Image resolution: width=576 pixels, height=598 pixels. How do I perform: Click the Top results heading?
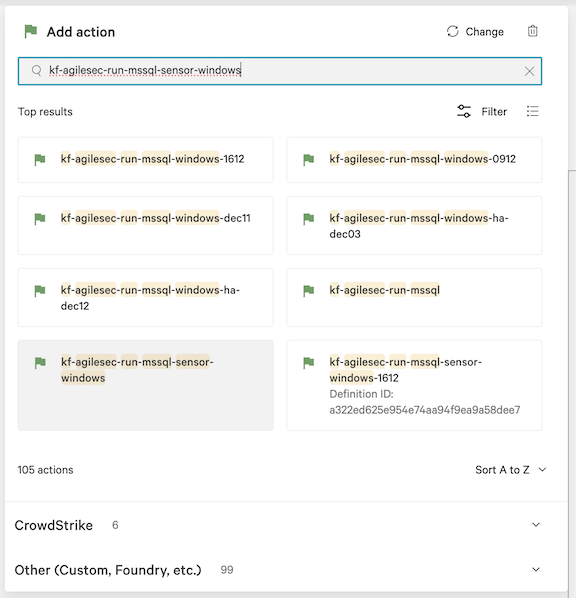pos(45,112)
